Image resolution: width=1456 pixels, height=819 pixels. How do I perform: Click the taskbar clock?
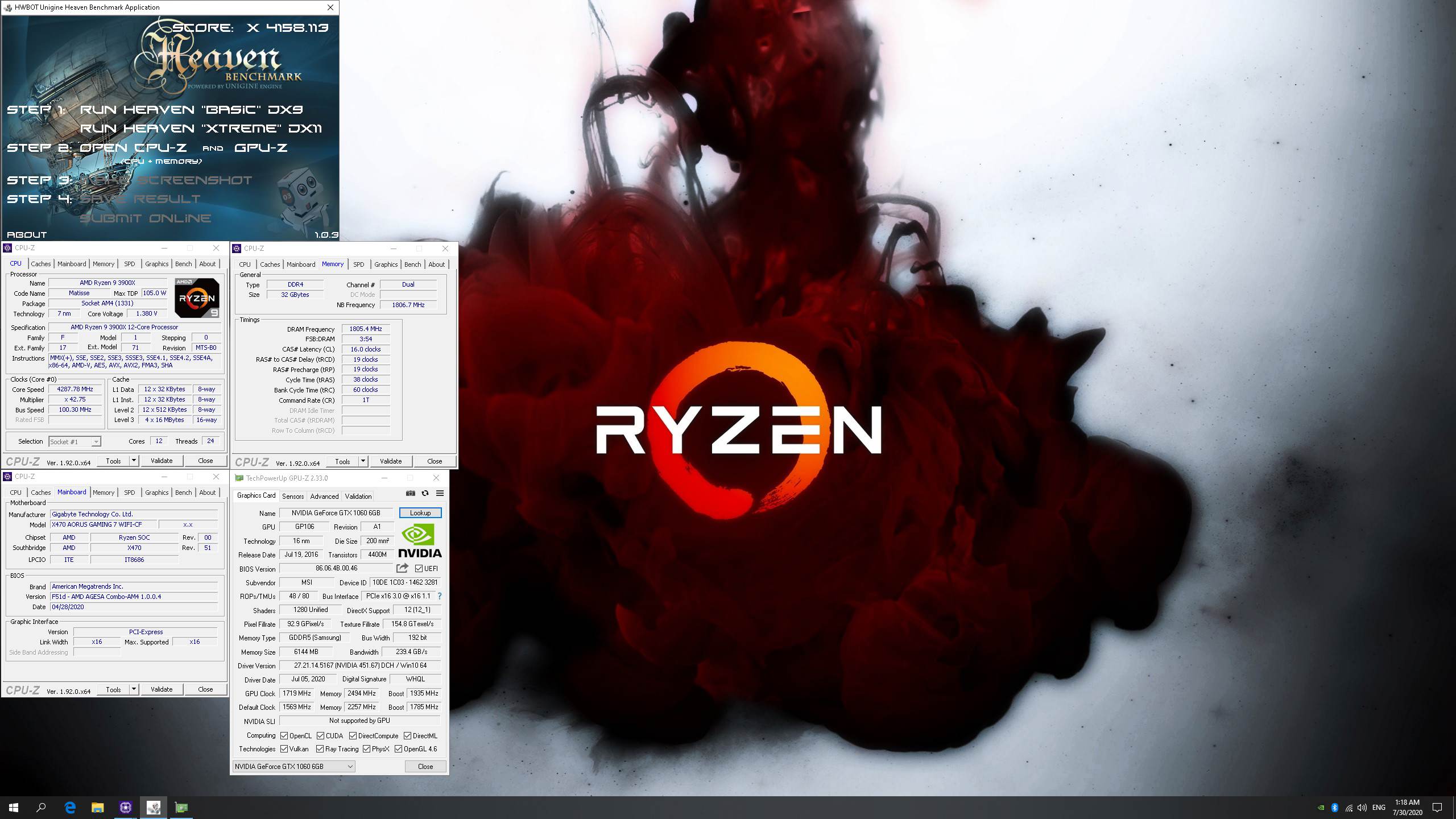click(1407, 808)
